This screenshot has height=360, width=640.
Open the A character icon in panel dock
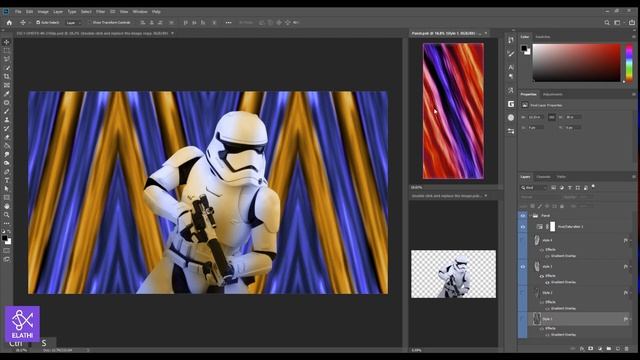coord(511,67)
